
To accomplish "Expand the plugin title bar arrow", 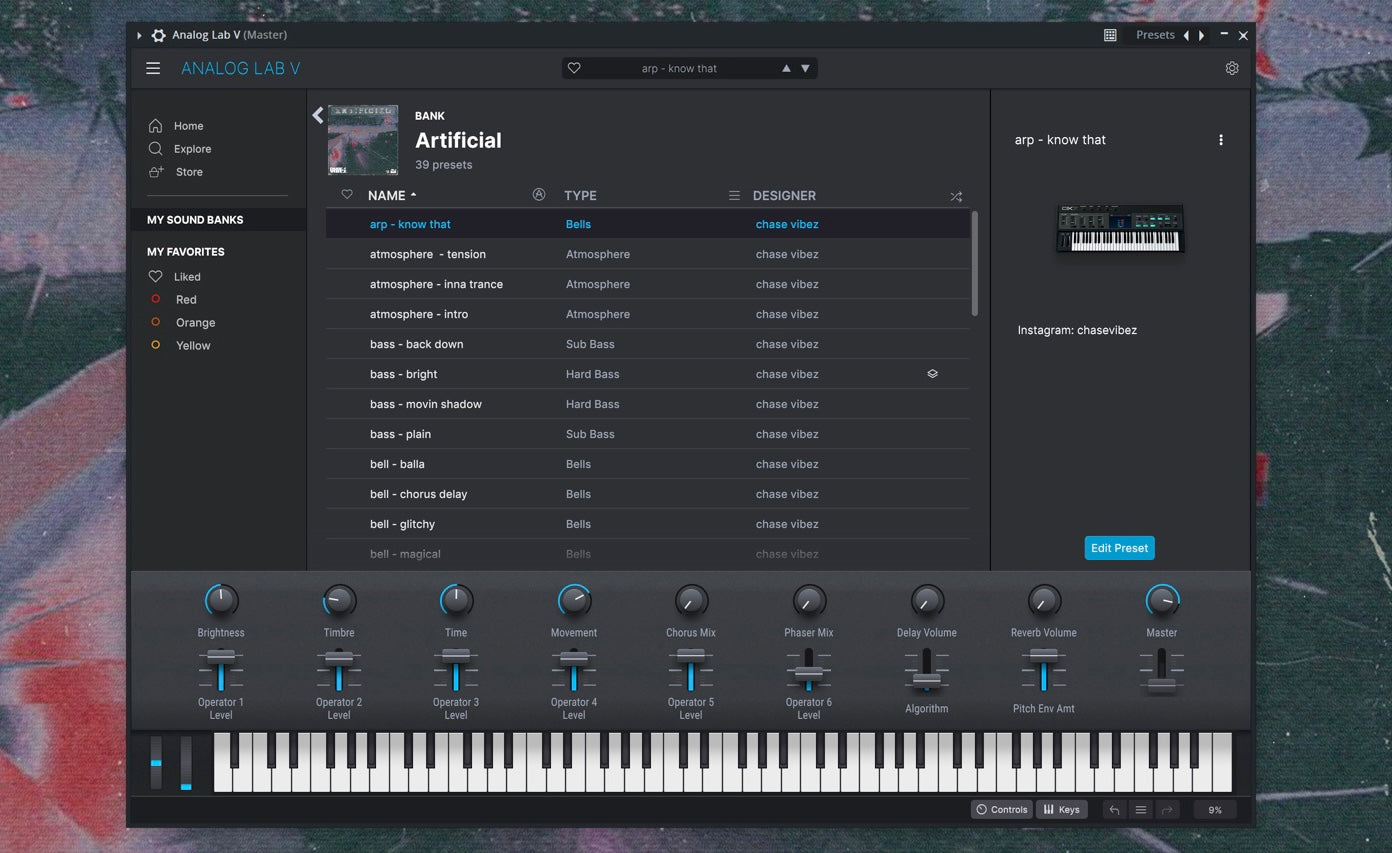I will [x=139, y=35].
